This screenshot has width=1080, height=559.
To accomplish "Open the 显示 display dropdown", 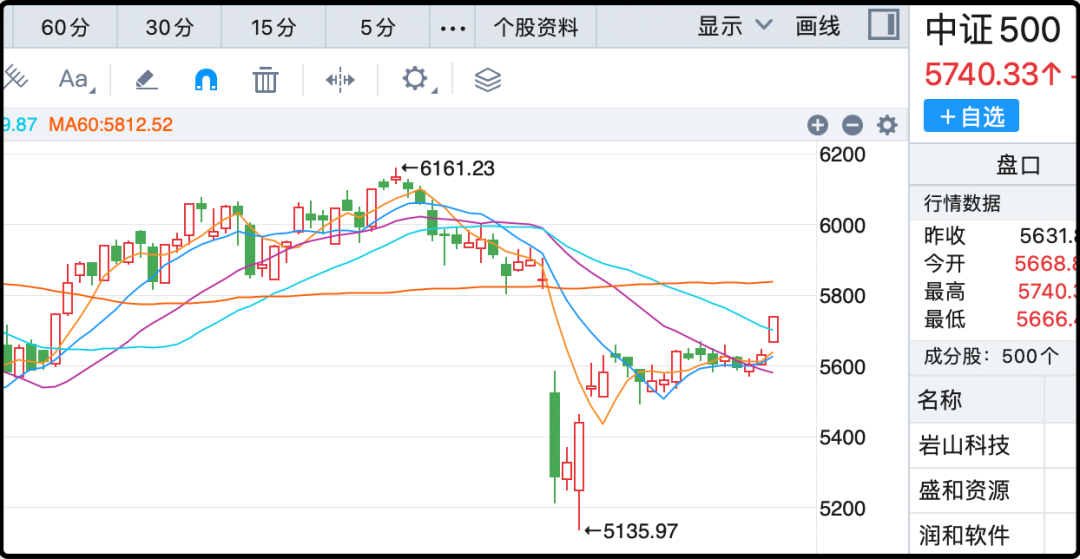I will (x=735, y=27).
